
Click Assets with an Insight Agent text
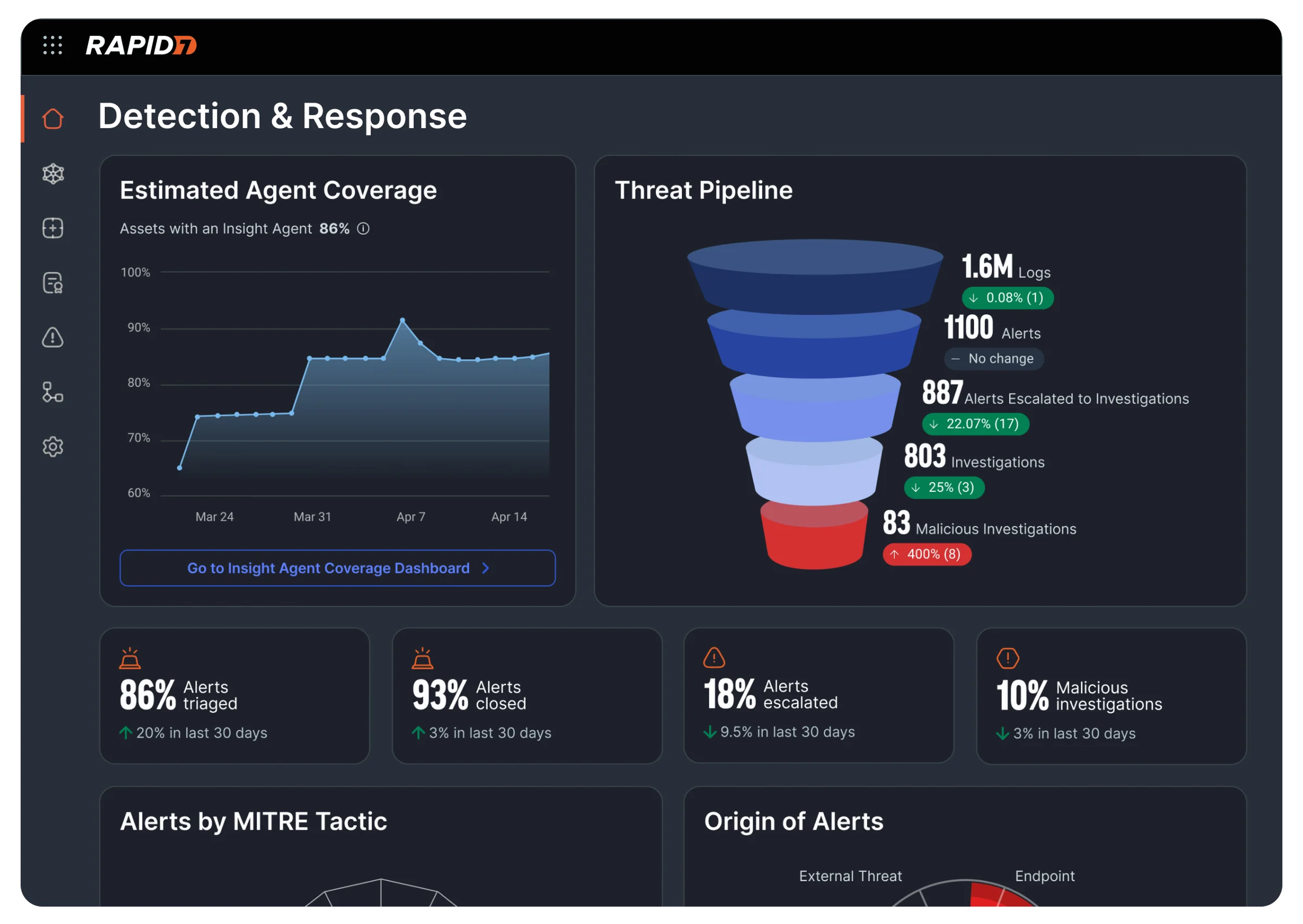(216, 229)
